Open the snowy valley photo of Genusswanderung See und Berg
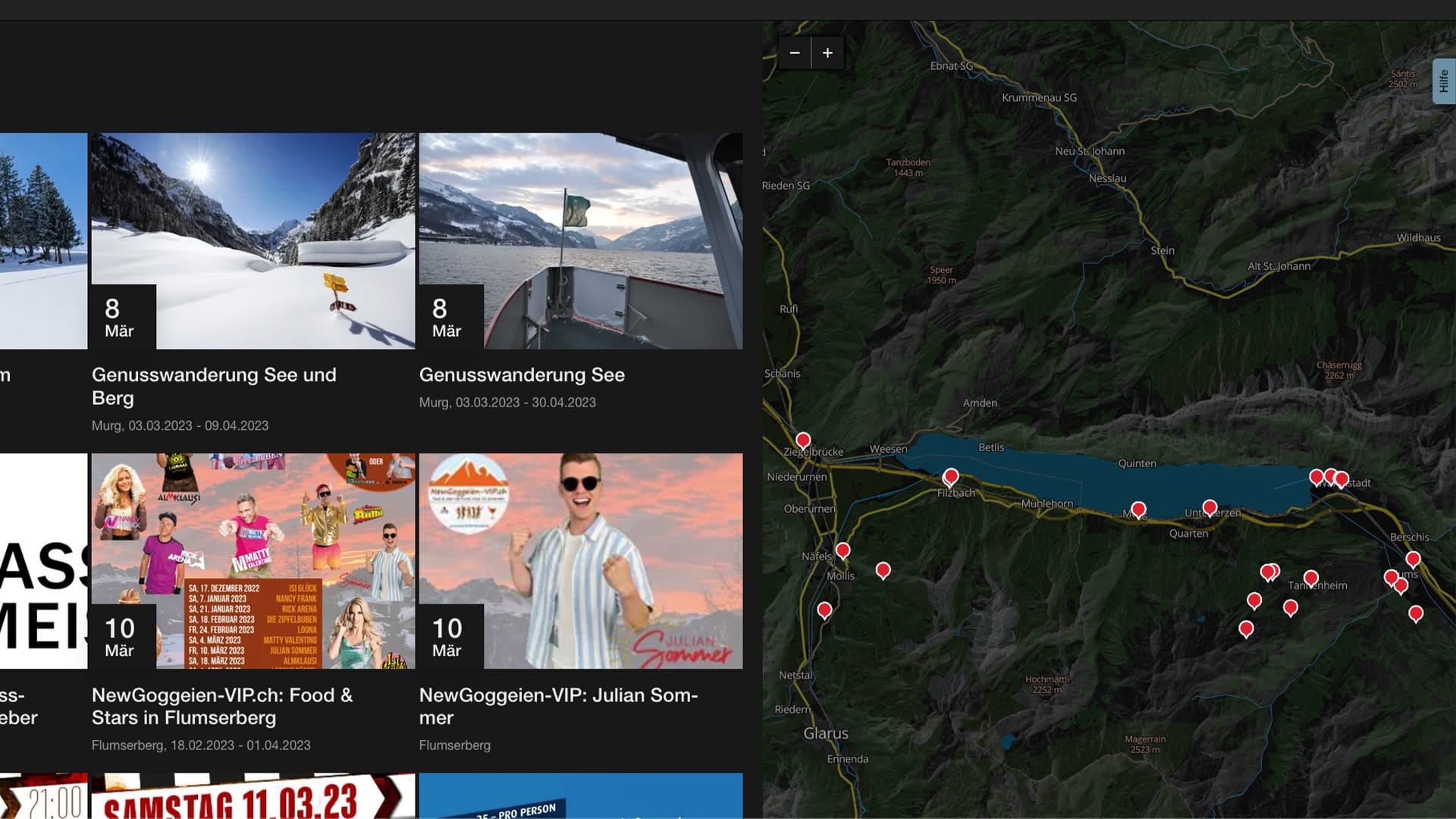 coord(253,241)
